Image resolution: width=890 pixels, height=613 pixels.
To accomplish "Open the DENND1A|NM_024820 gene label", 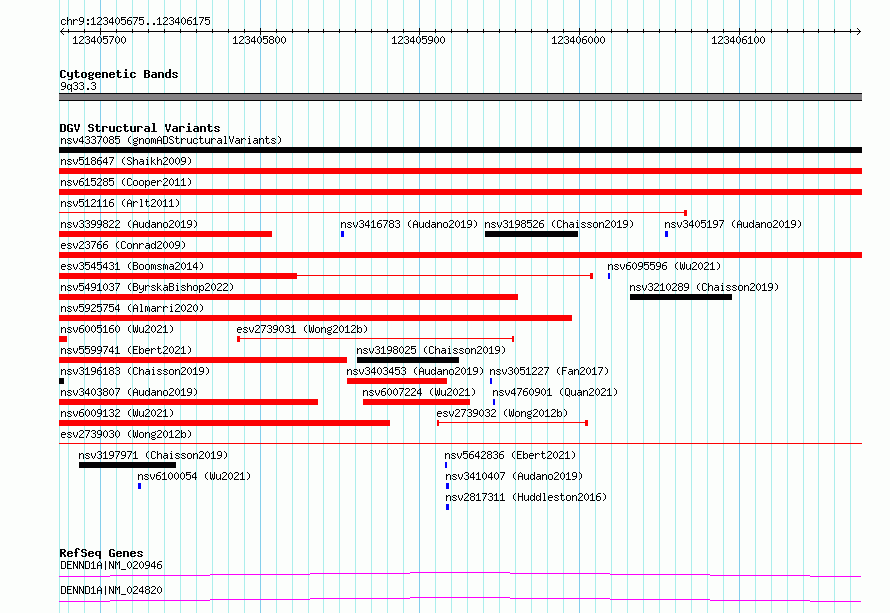I will [x=111, y=590].
